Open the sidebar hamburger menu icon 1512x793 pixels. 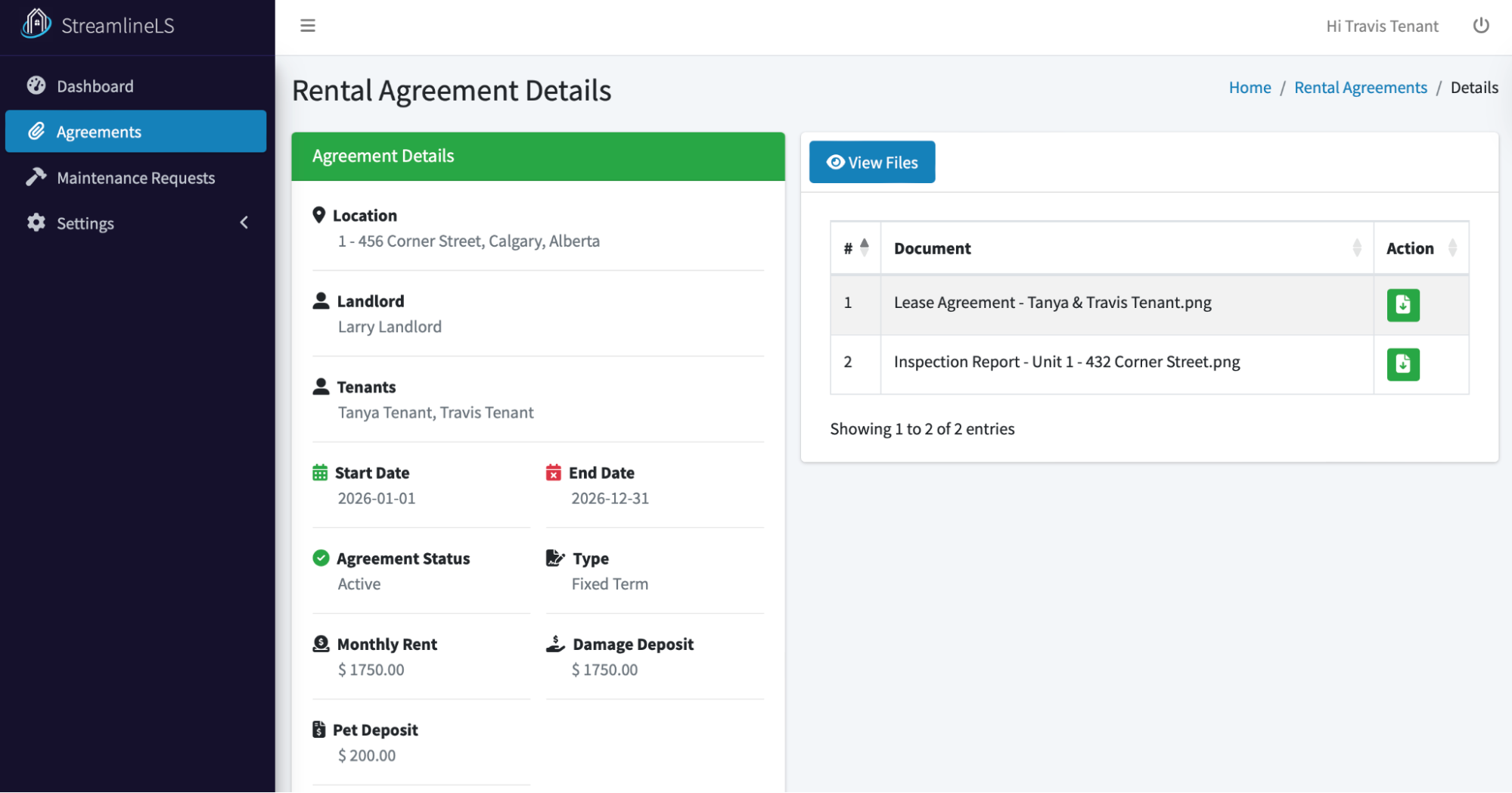(x=307, y=25)
